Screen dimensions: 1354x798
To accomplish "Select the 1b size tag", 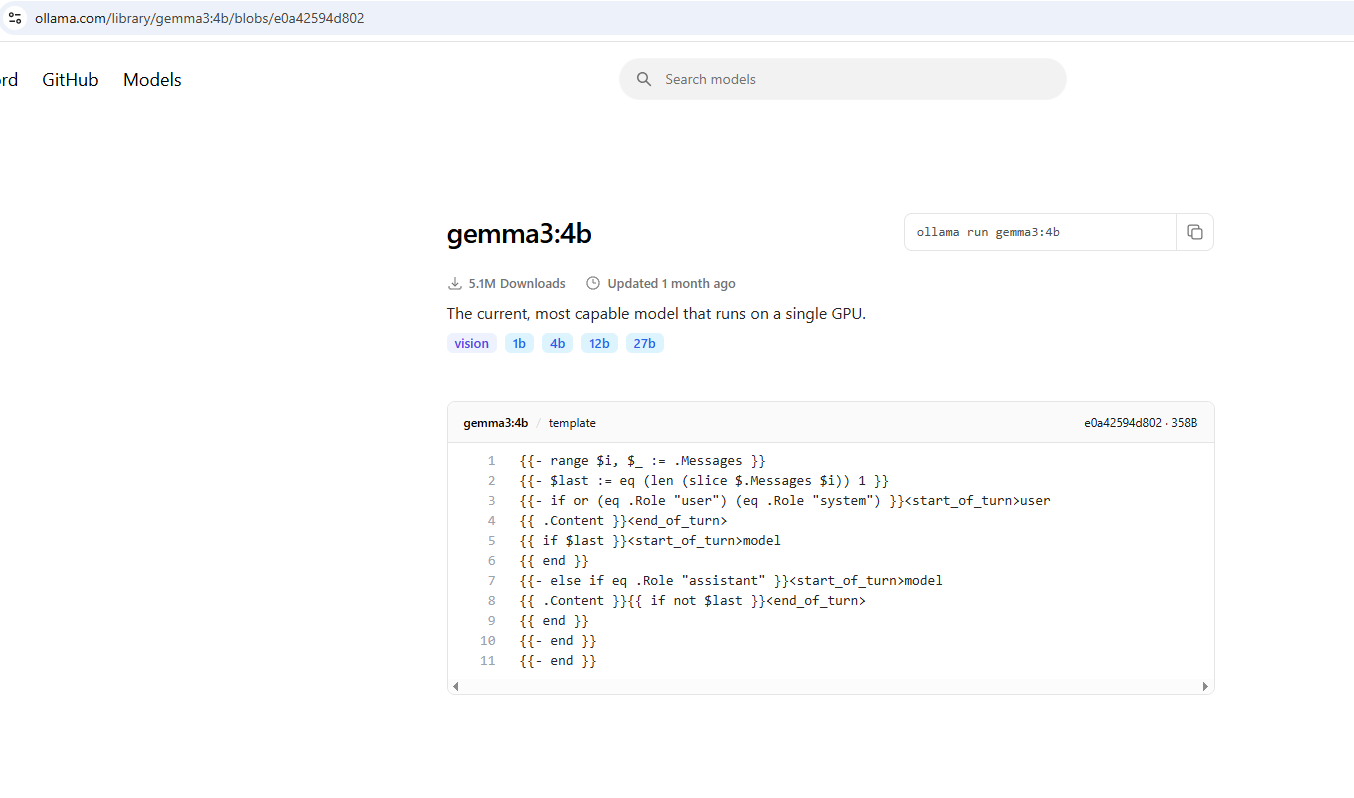I will pyautogui.click(x=519, y=343).
